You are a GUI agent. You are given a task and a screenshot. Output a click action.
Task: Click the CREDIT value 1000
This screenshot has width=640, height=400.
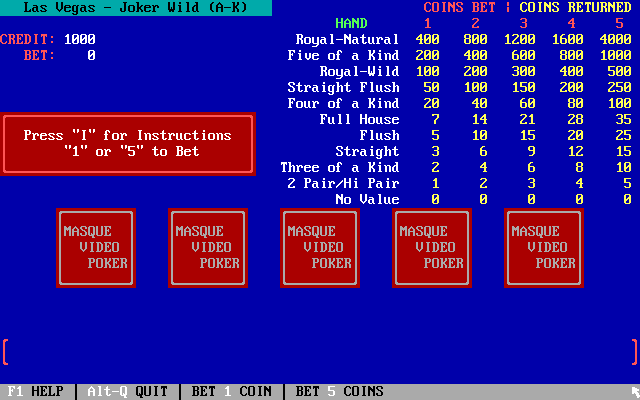coord(80,40)
